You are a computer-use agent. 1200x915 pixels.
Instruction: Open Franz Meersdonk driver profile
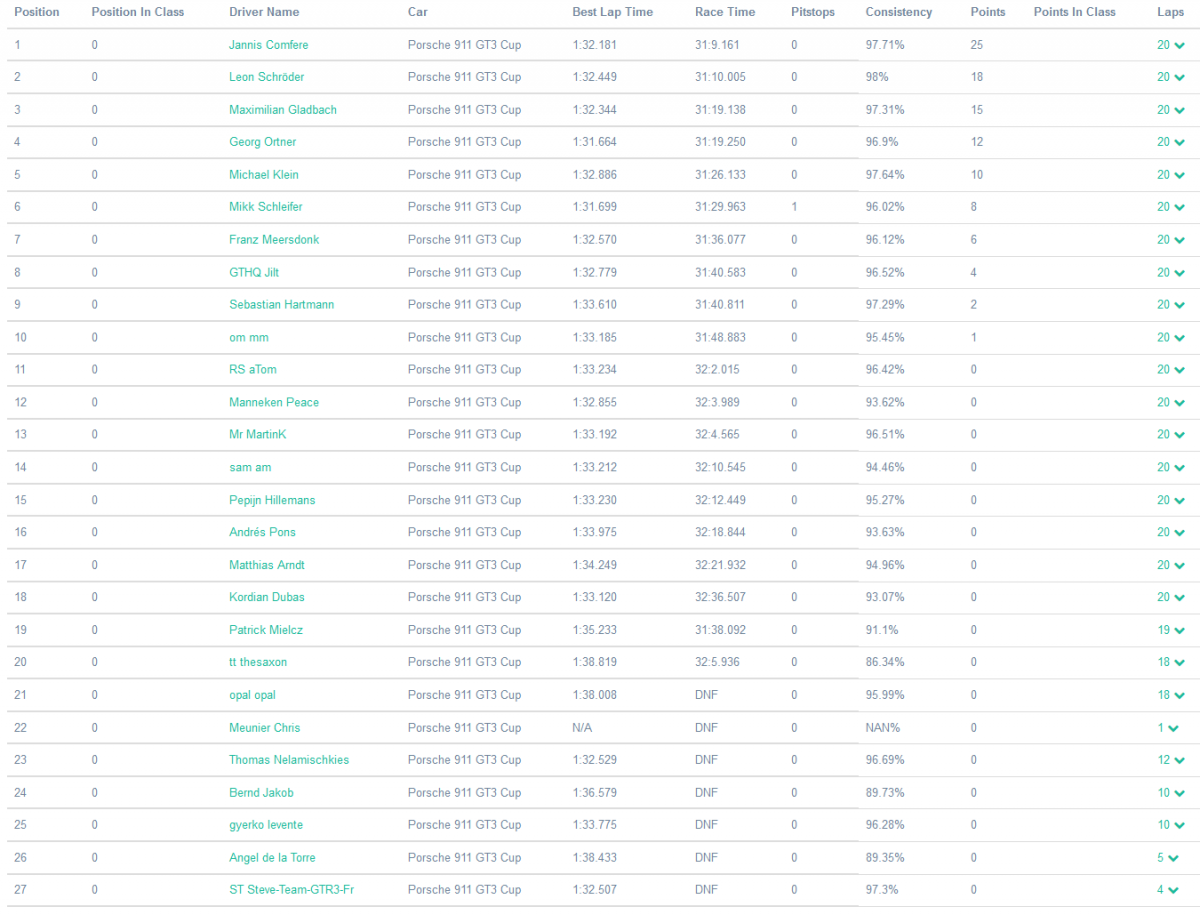click(274, 240)
